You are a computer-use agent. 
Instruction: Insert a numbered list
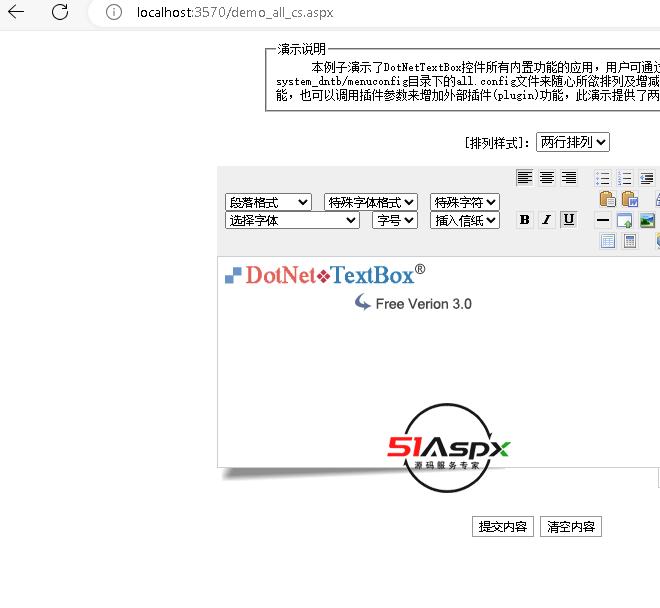[x=625, y=178]
